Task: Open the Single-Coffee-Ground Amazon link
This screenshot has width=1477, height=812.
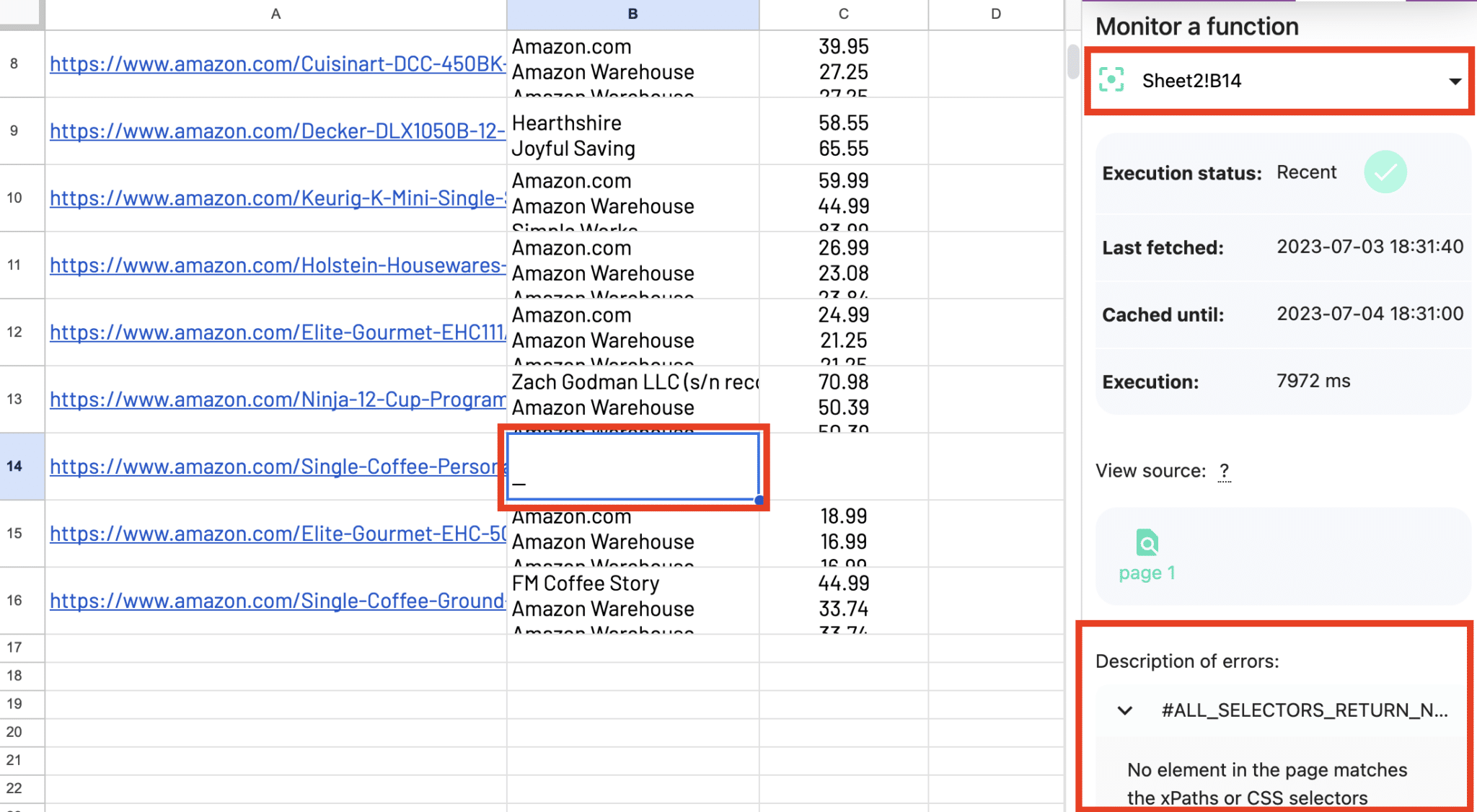Action: [x=278, y=600]
